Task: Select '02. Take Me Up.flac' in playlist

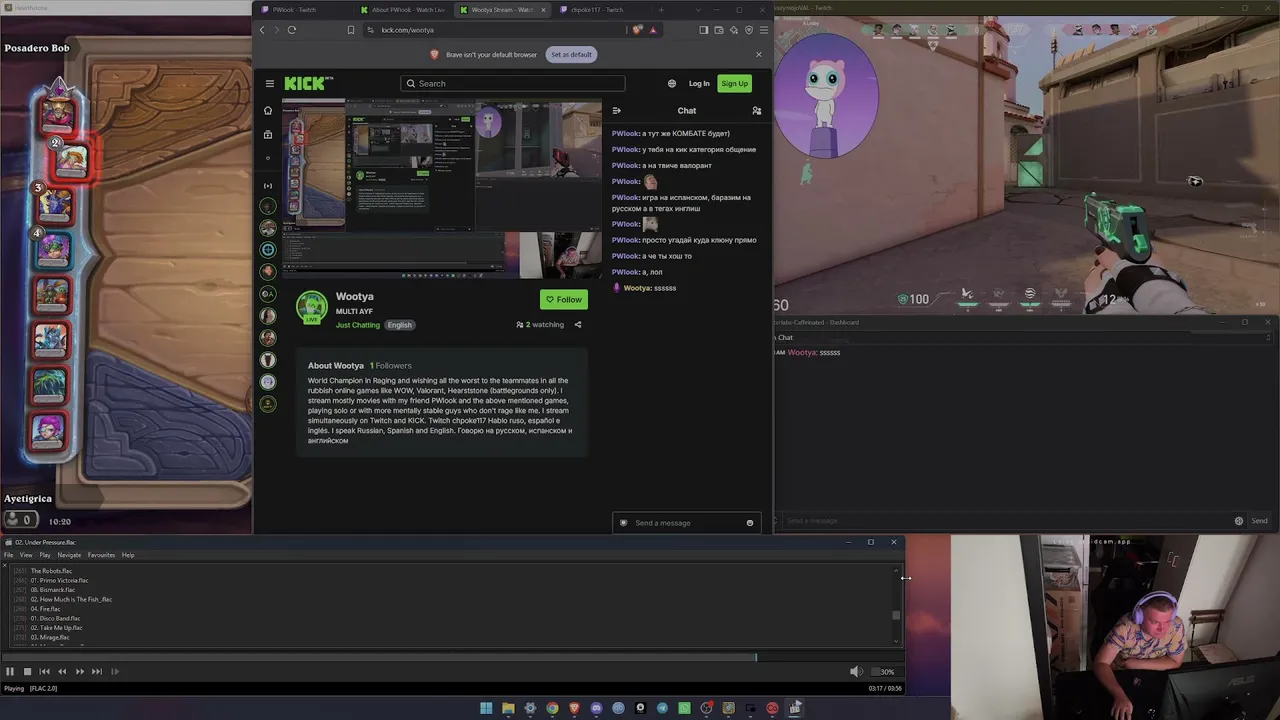Action: pyautogui.click(x=56, y=628)
